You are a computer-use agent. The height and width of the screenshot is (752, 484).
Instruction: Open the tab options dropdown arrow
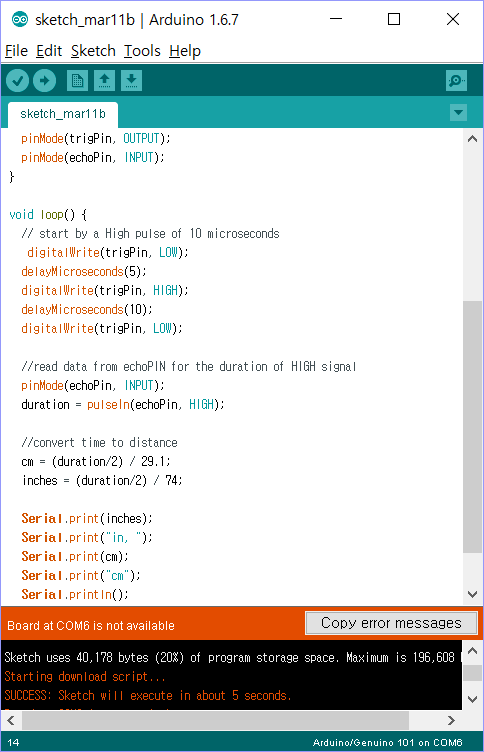(x=459, y=113)
